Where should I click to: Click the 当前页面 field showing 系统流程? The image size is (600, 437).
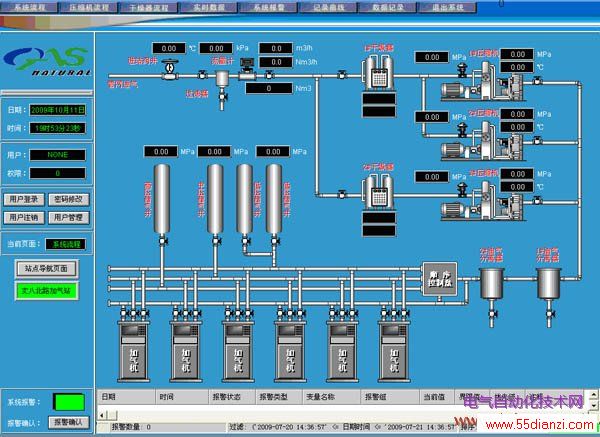pyautogui.click(x=65, y=244)
